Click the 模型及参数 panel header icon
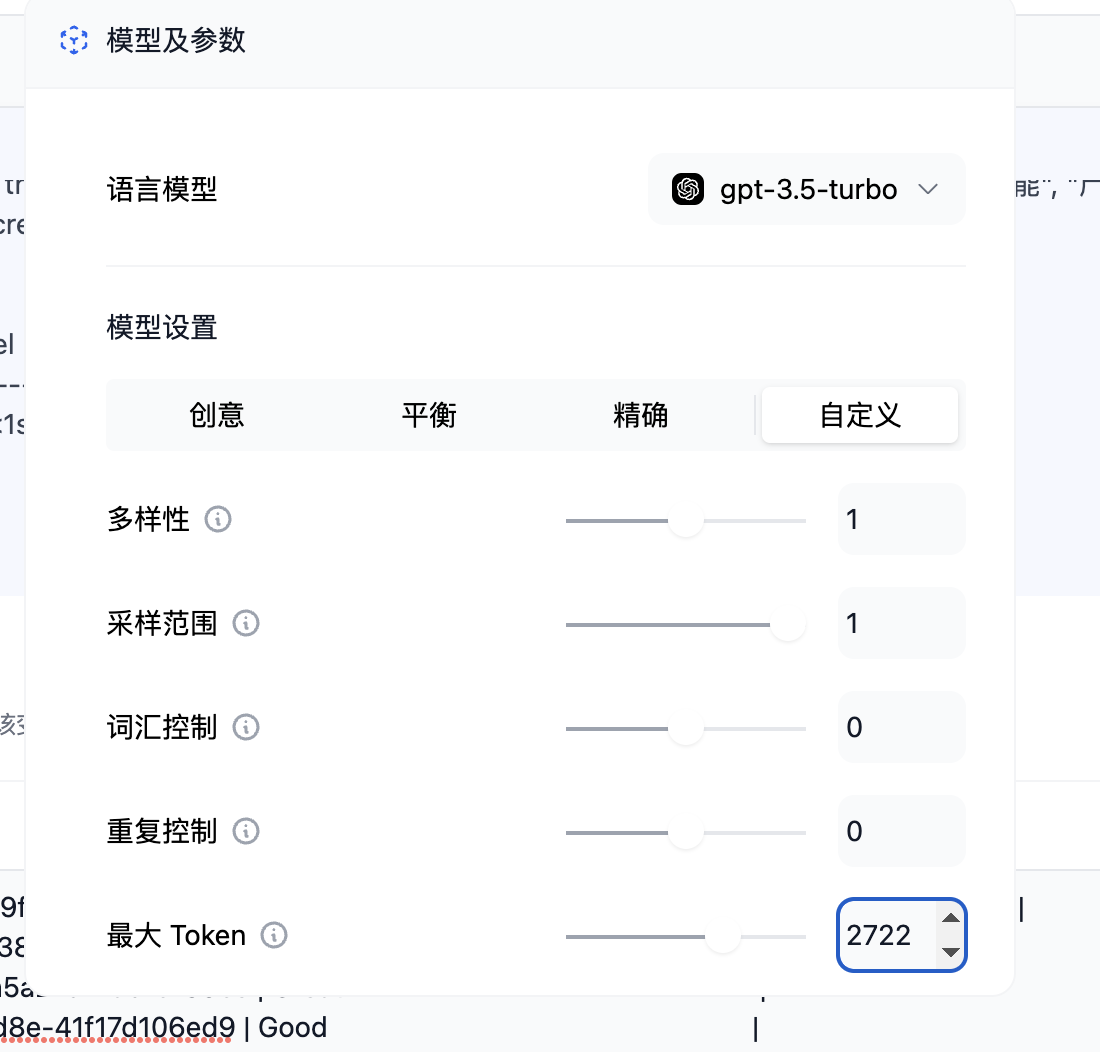The image size is (1100, 1052). click(73, 41)
